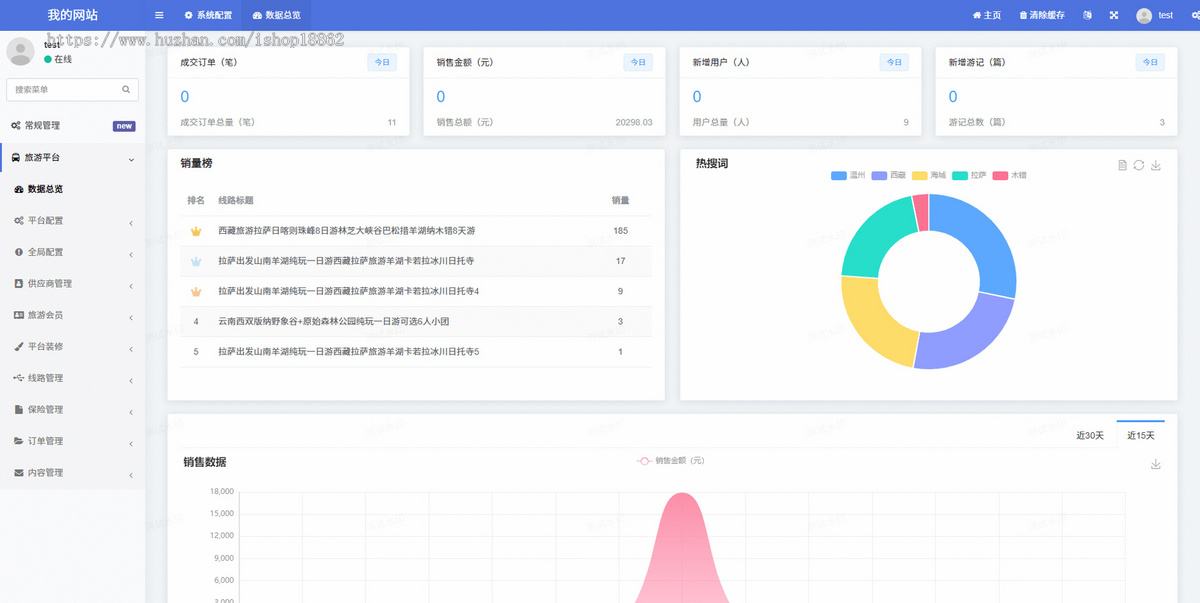1200x603 pixels.
Task: Expand the 线路管理 sidebar menu
Action: (72, 378)
